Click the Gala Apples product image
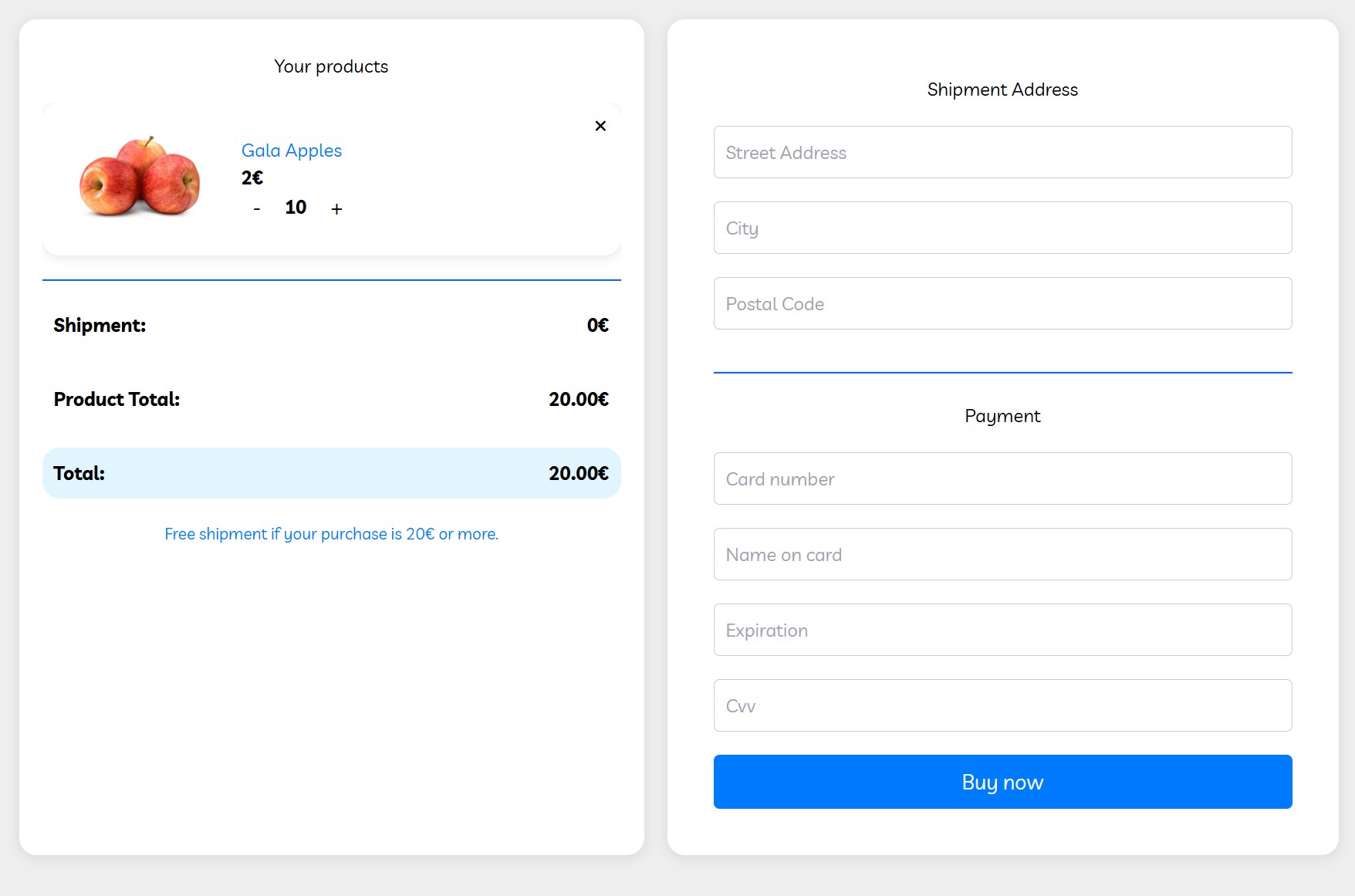The image size is (1355, 896). (140, 176)
